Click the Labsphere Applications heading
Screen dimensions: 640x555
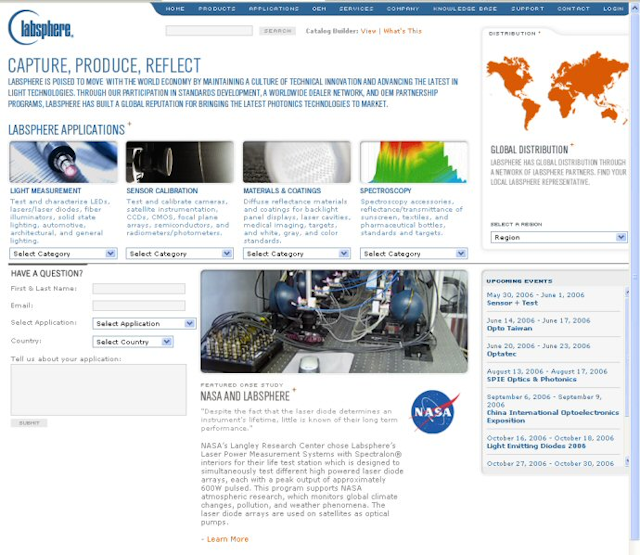(x=67, y=130)
